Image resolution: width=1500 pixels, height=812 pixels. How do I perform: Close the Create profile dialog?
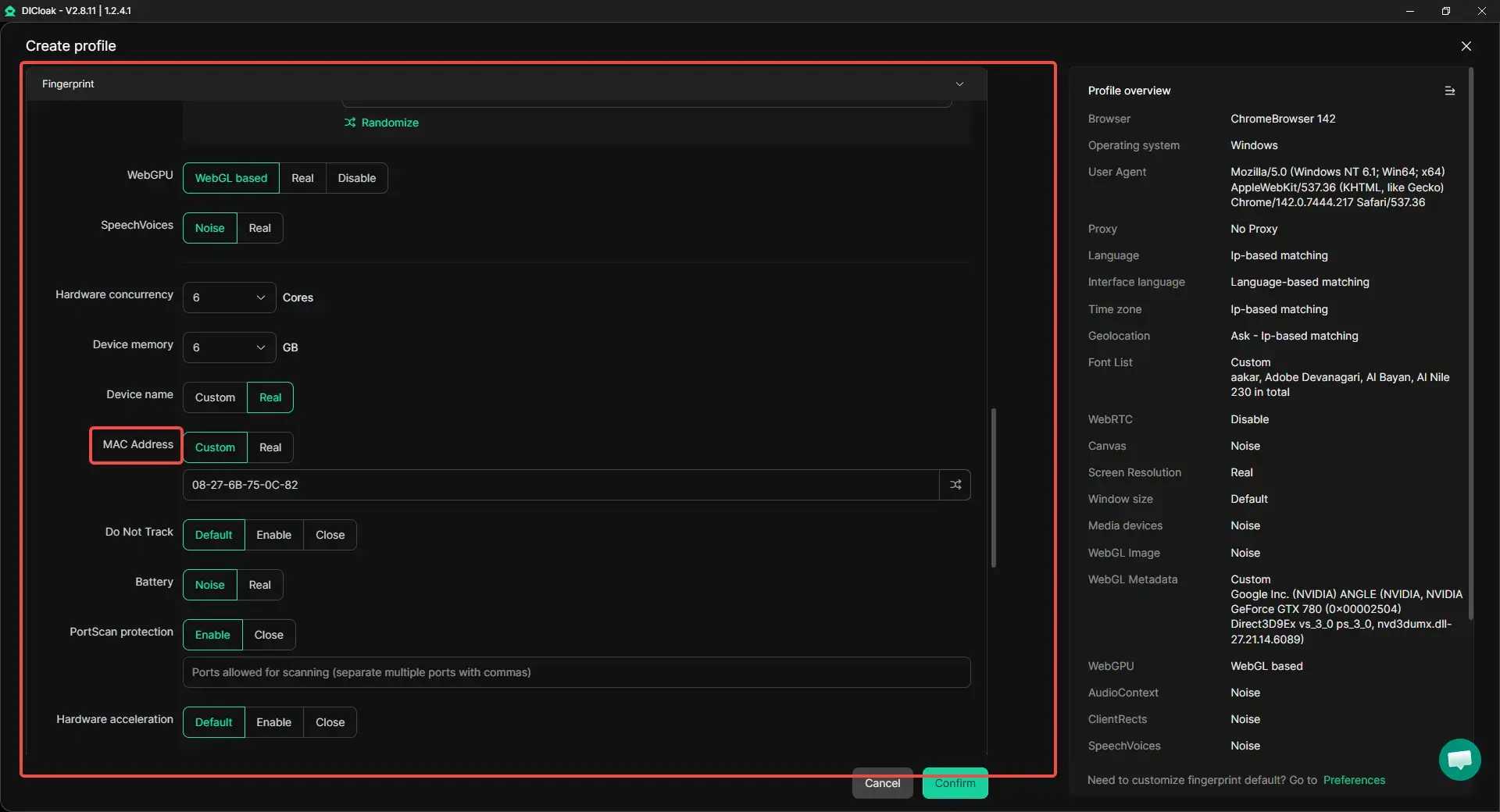1466,46
